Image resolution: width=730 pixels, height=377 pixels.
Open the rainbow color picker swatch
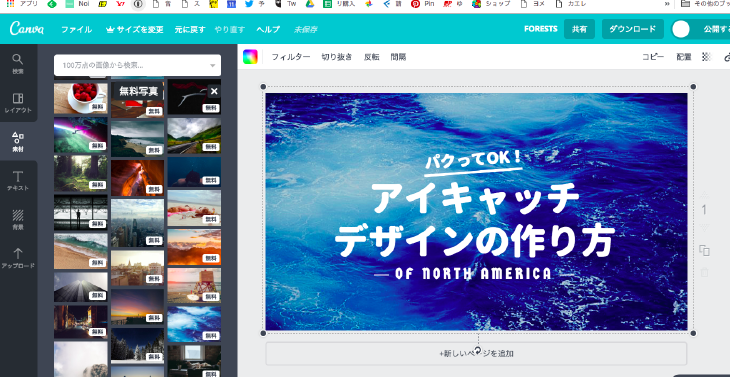click(250, 57)
